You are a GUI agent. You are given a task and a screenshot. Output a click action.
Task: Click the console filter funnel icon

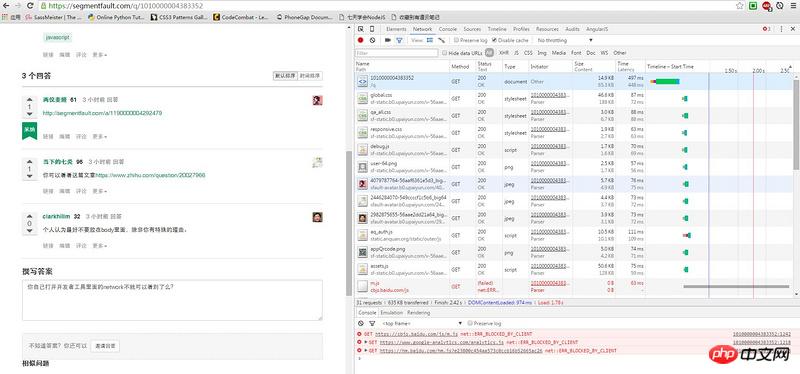[x=372, y=323]
